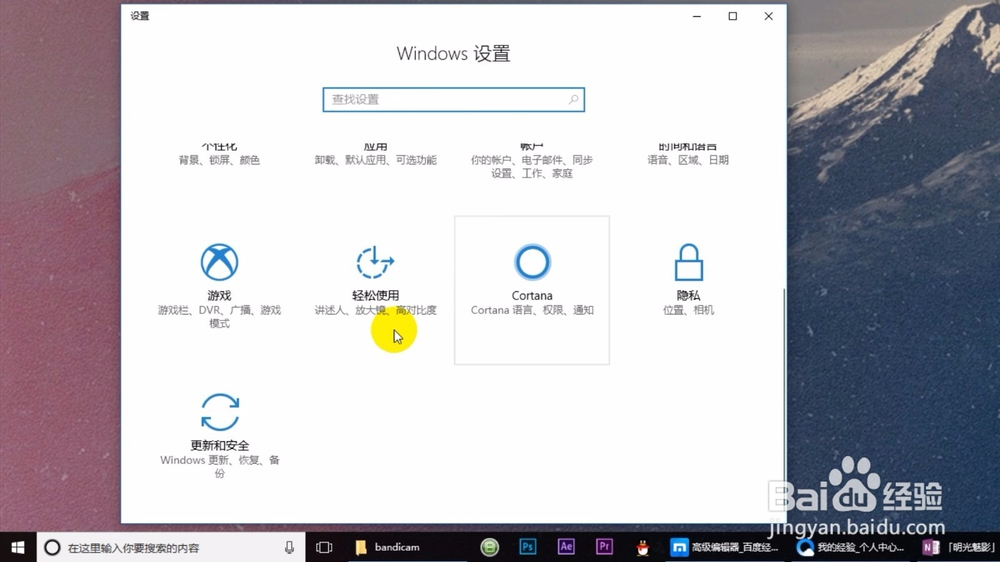The height and width of the screenshot is (562, 1000).
Task: Launch Premiere Pro from the taskbar
Action: point(604,547)
